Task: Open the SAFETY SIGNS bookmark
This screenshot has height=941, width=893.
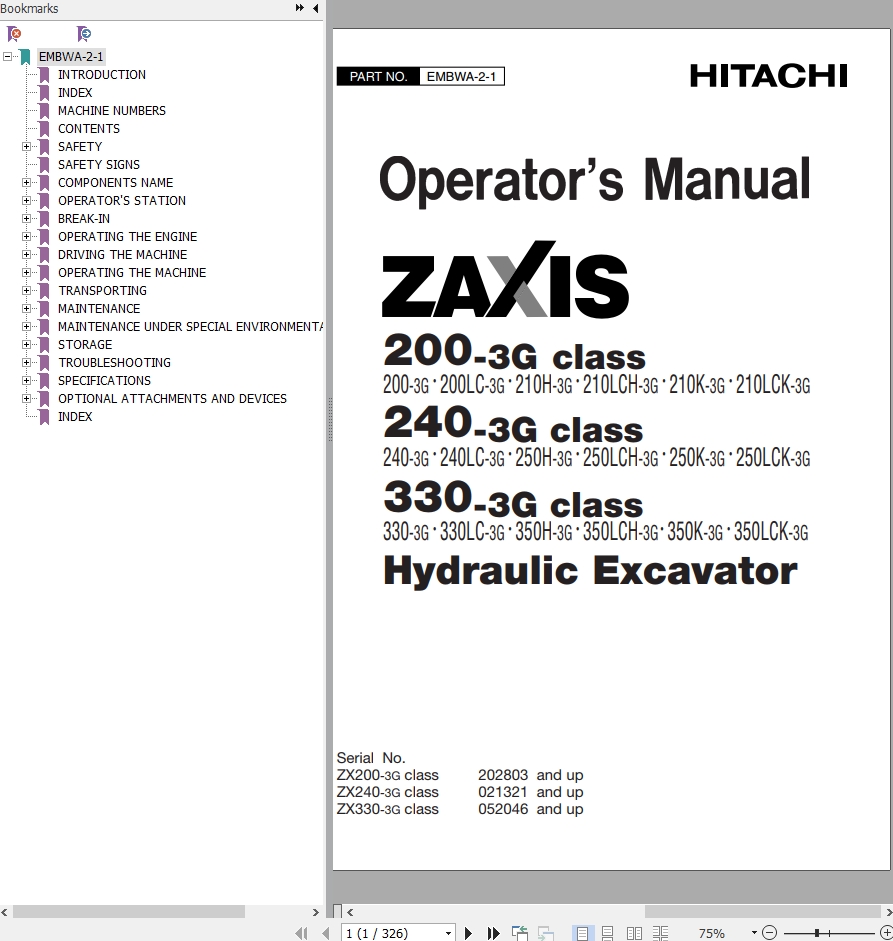Action: (98, 164)
